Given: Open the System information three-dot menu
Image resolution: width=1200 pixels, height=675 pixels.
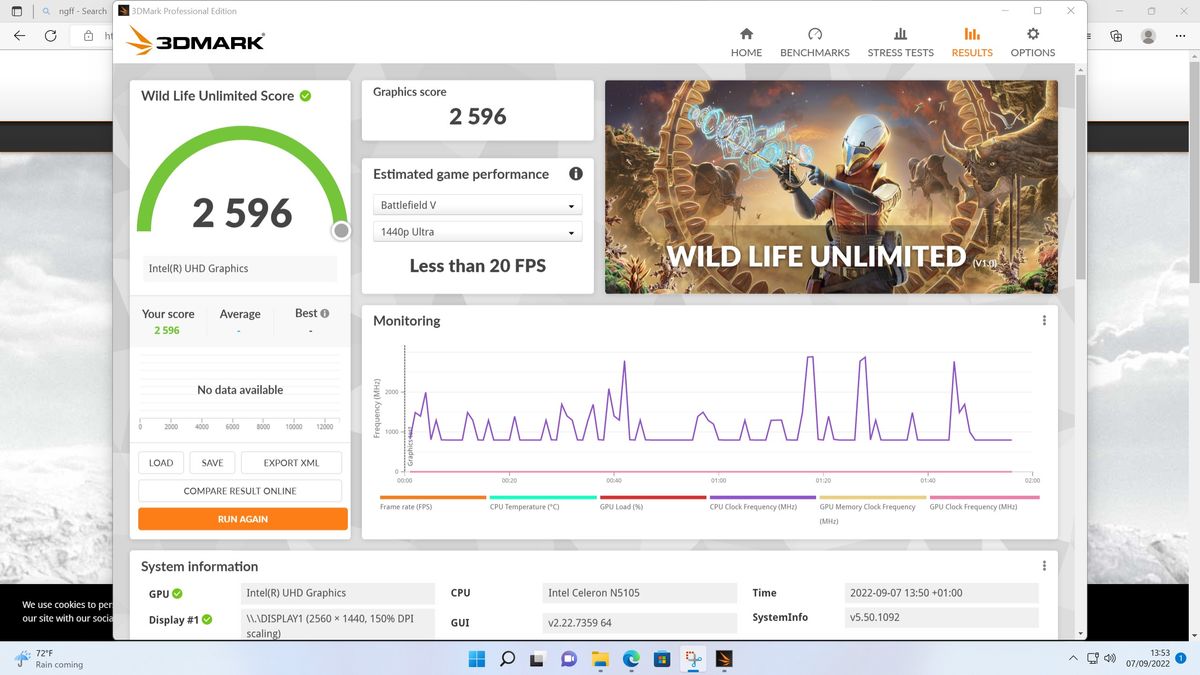Looking at the screenshot, I should pyautogui.click(x=1044, y=566).
